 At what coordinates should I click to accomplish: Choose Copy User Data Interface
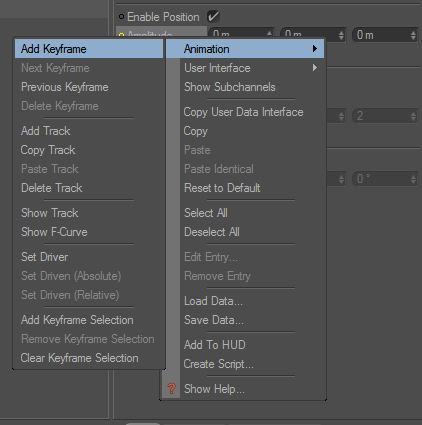pos(245,112)
